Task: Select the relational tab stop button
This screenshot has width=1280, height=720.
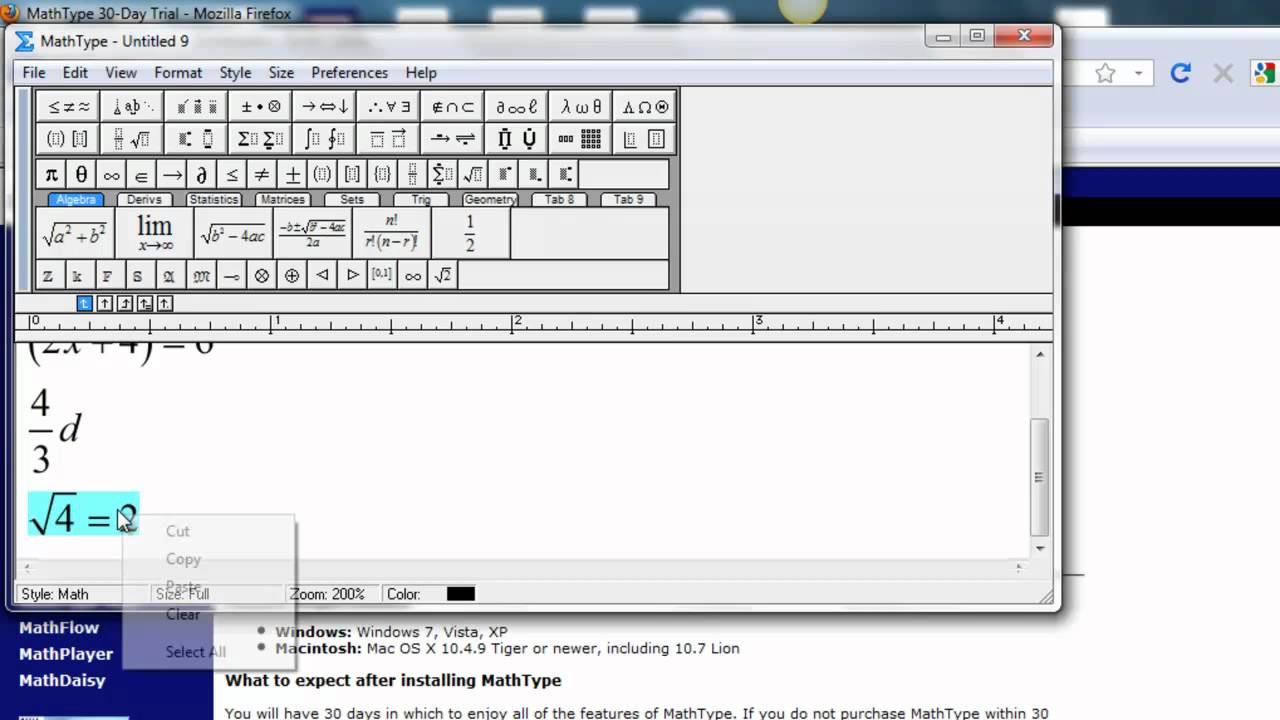Action: 145,303
